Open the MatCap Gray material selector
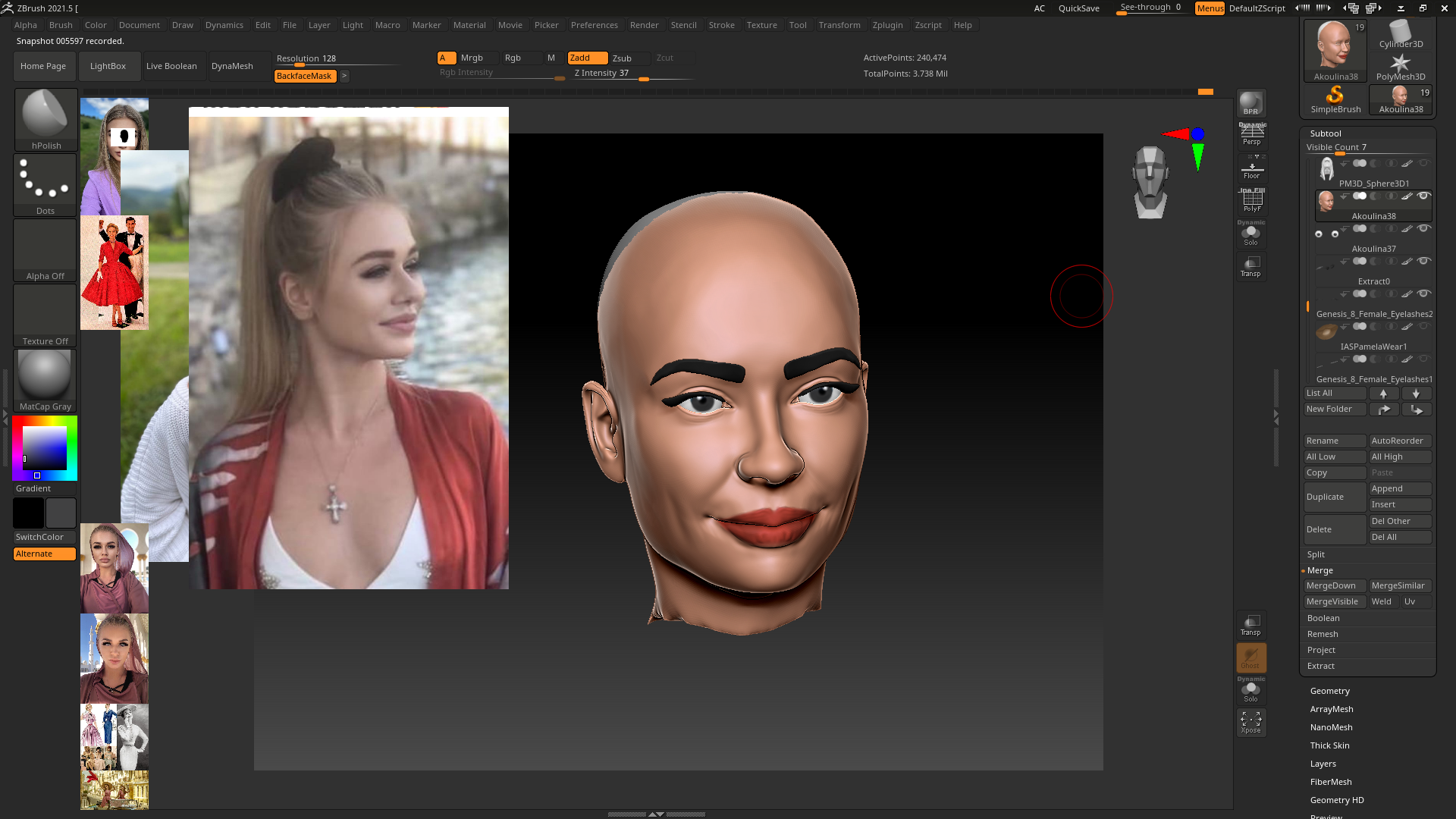Image resolution: width=1456 pixels, height=819 pixels. pyautogui.click(x=45, y=381)
